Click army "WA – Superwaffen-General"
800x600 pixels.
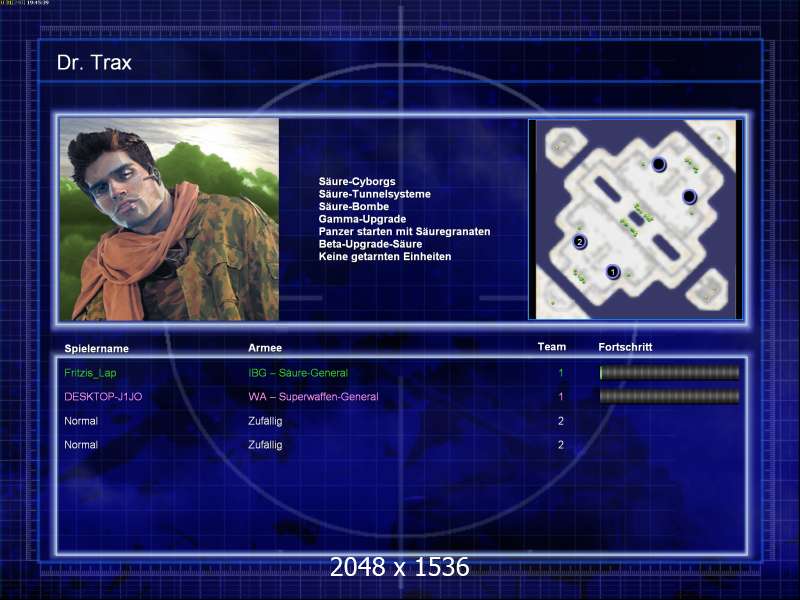pyautogui.click(x=313, y=396)
